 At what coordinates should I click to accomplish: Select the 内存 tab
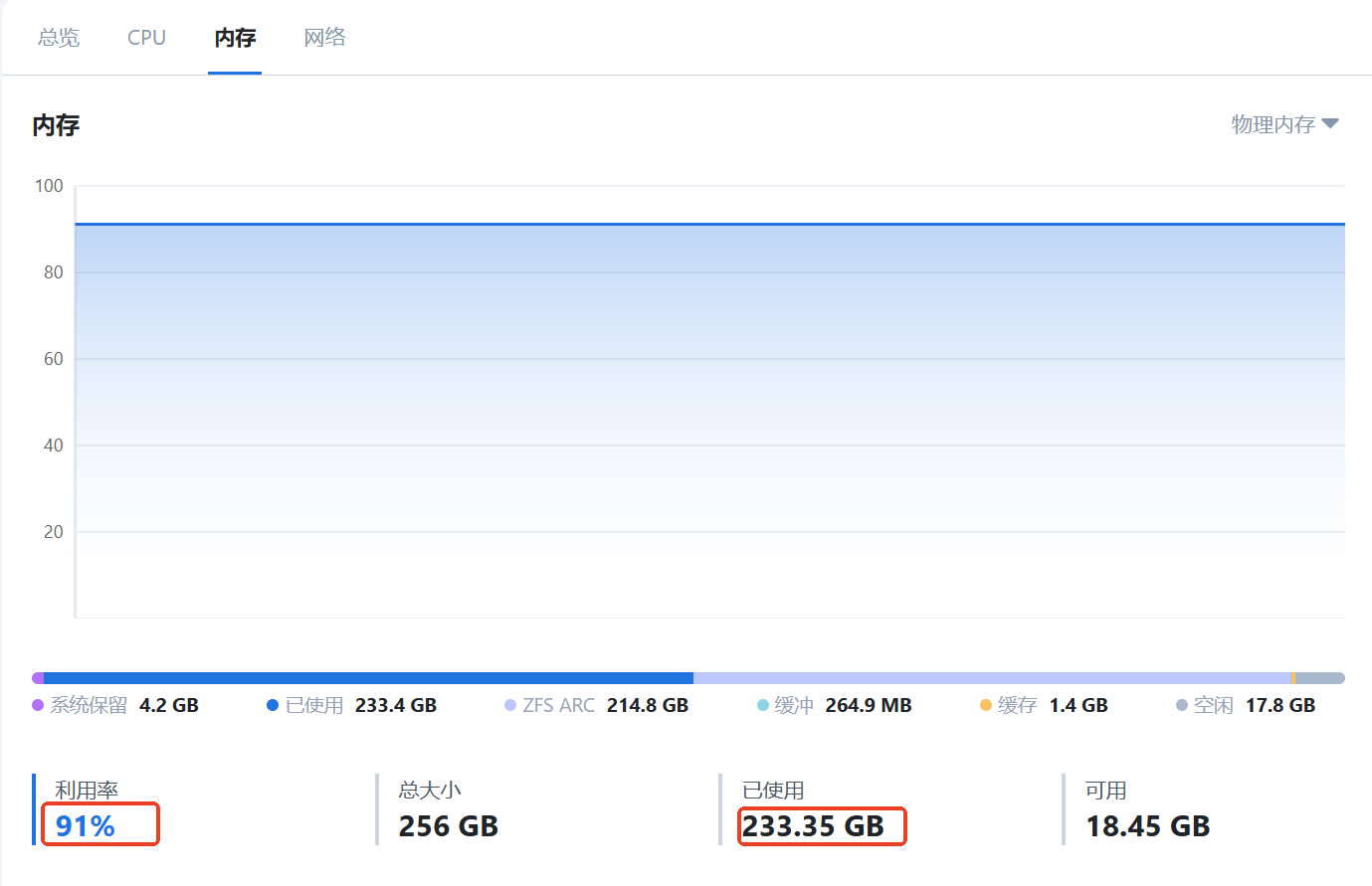235,38
